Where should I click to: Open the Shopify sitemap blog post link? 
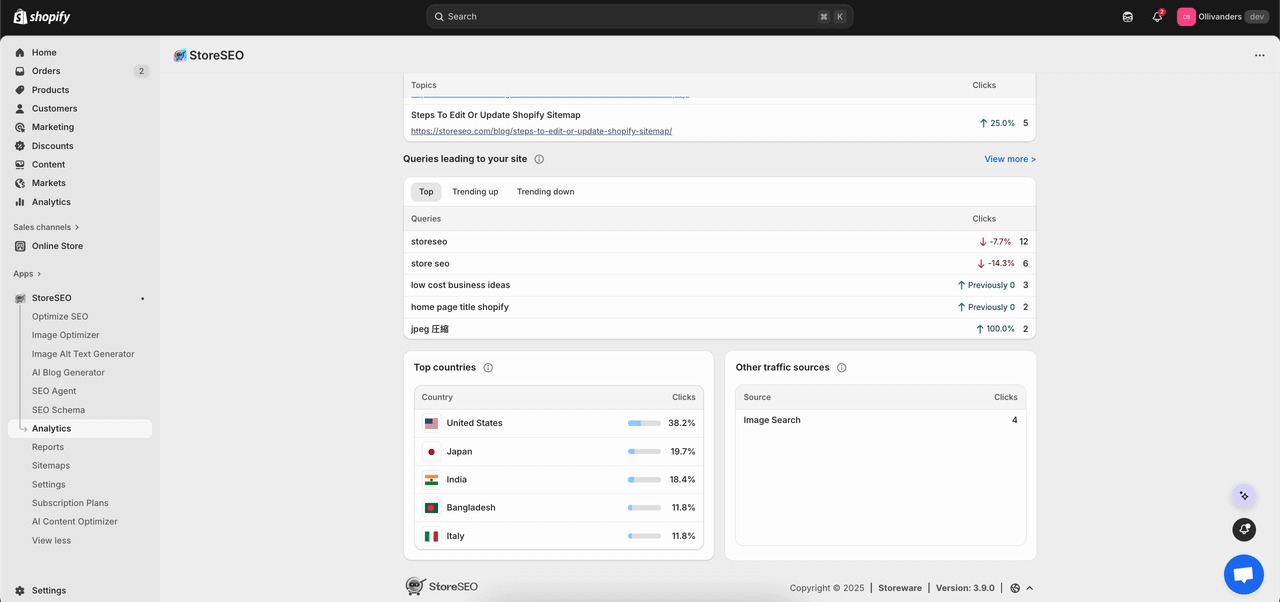tap(540, 130)
